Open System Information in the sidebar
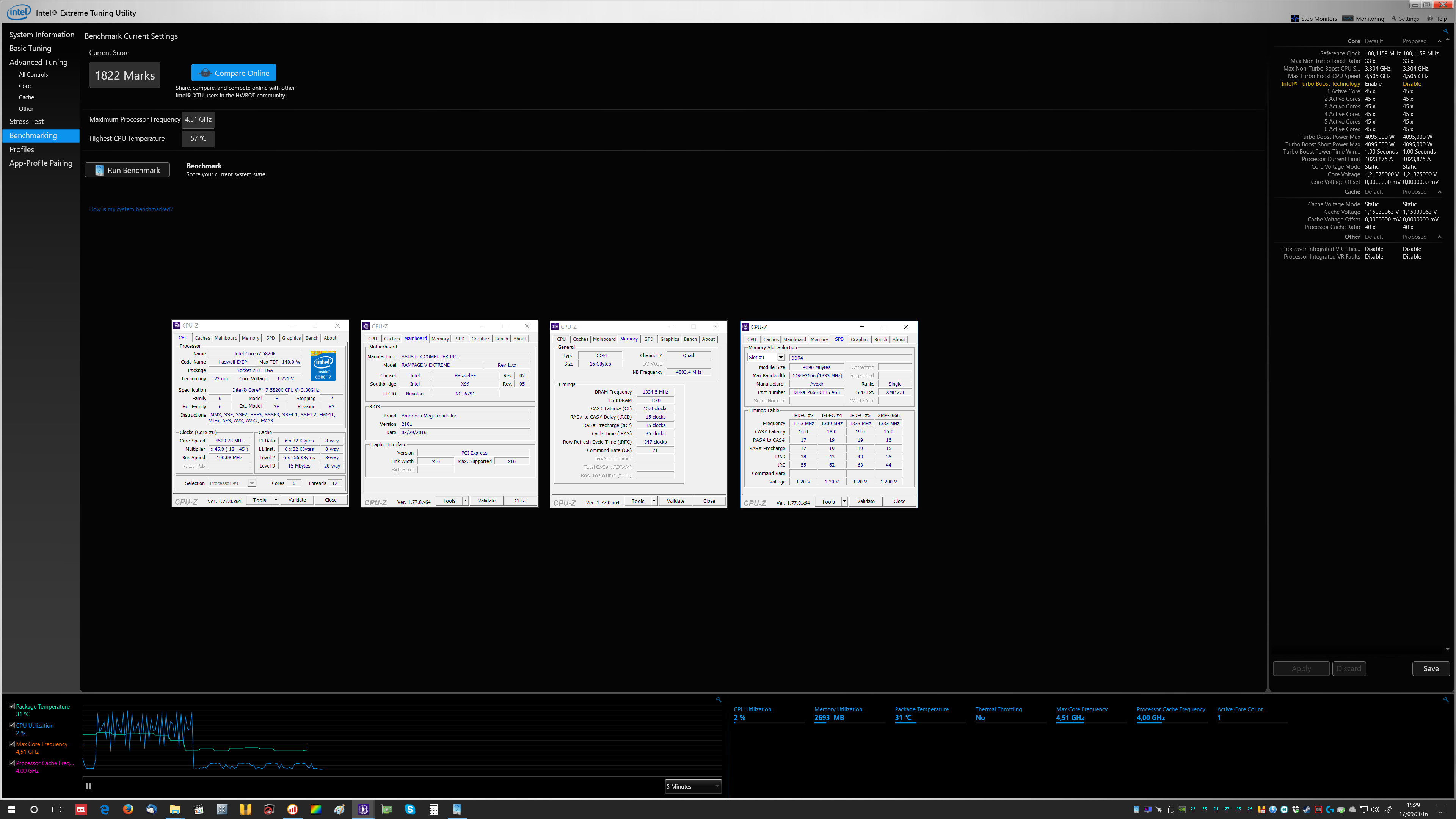The height and width of the screenshot is (819, 1456). (42, 35)
